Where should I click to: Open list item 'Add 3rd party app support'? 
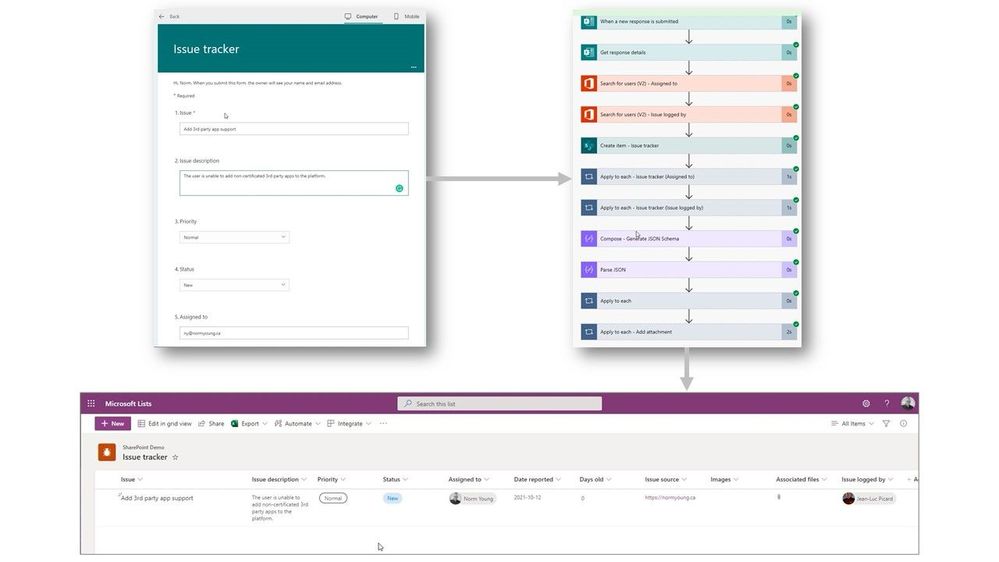tap(157, 498)
